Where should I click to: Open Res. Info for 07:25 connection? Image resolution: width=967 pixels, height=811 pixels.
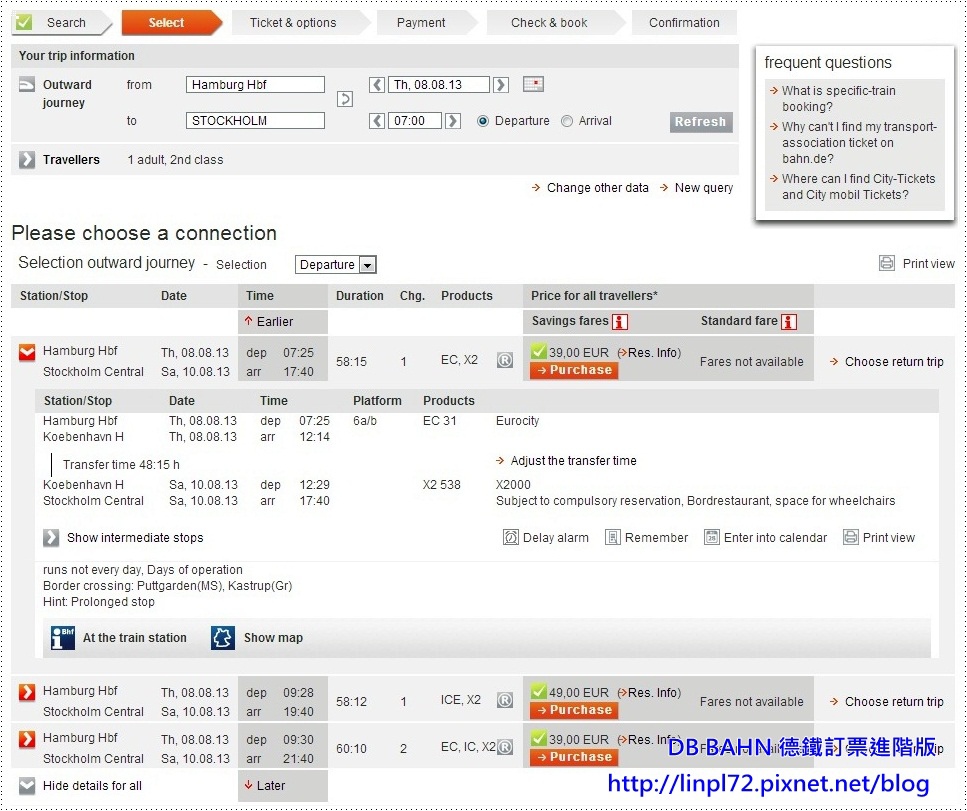point(649,353)
